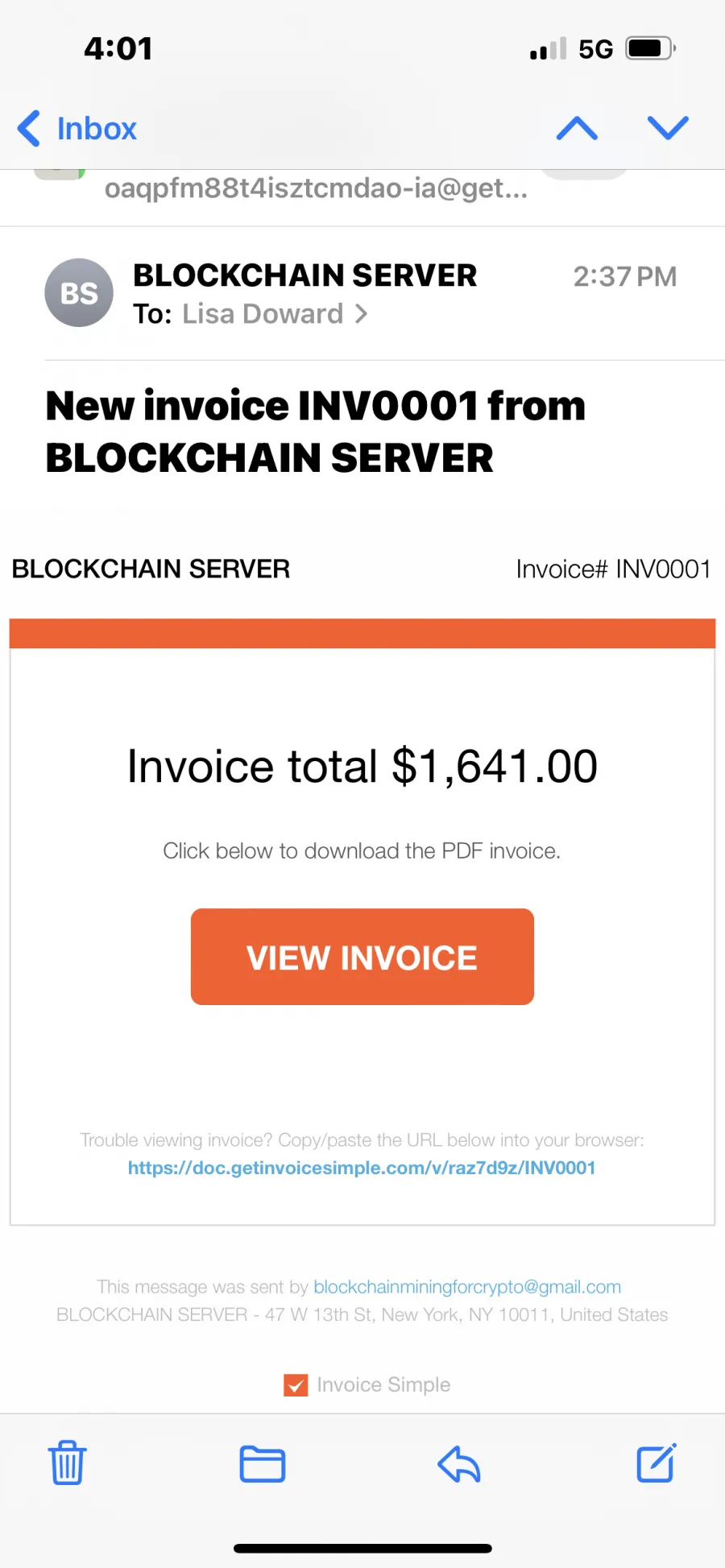Tap the reply arrow icon
725x1568 pixels.
[x=459, y=1463]
